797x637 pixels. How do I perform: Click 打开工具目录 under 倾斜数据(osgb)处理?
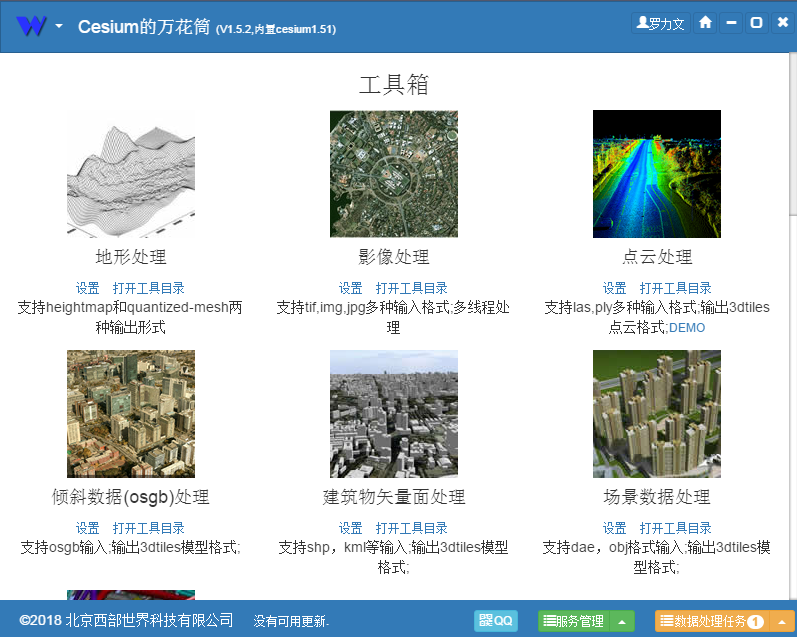click(148, 528)
